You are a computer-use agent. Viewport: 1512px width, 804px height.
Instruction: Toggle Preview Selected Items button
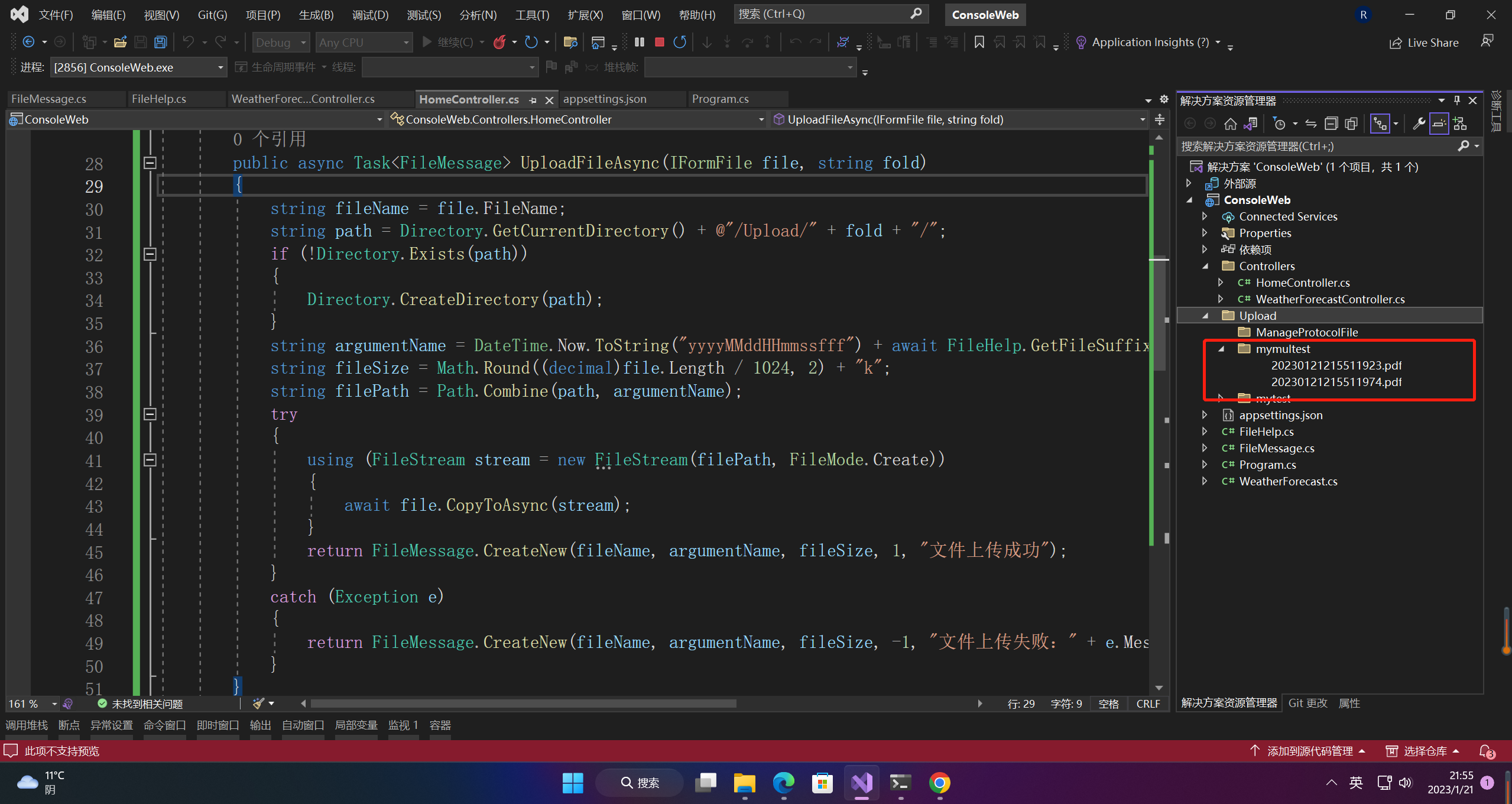coord(1439,124)
